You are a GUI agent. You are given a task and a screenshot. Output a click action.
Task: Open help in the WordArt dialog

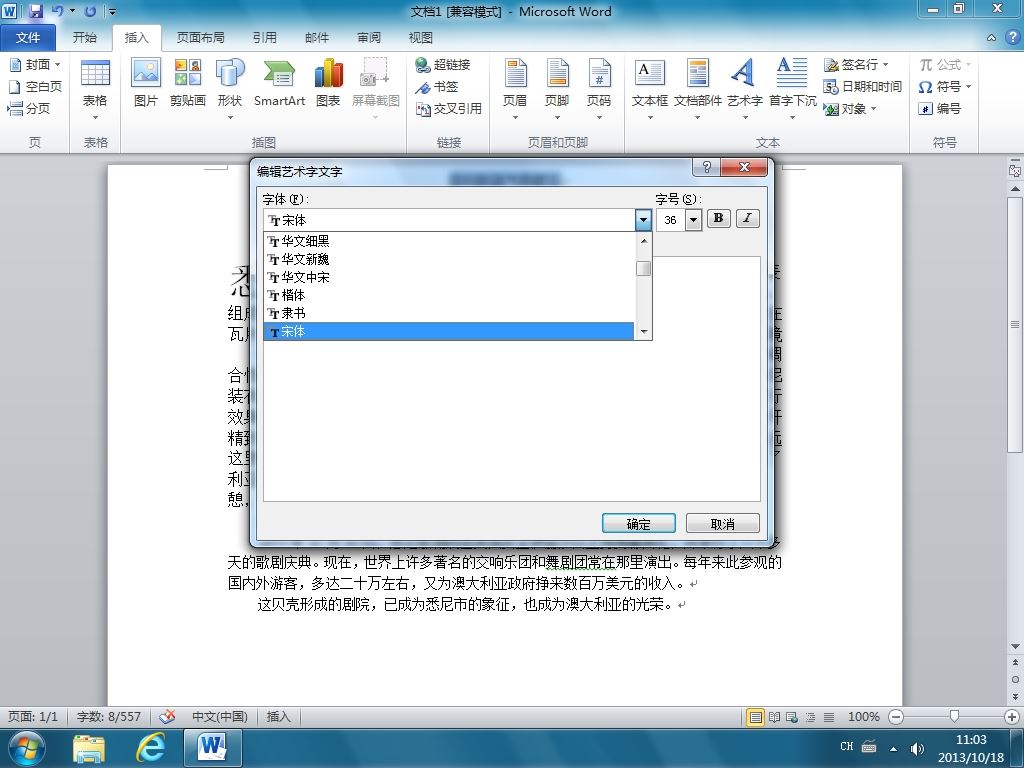pos(707,167)
